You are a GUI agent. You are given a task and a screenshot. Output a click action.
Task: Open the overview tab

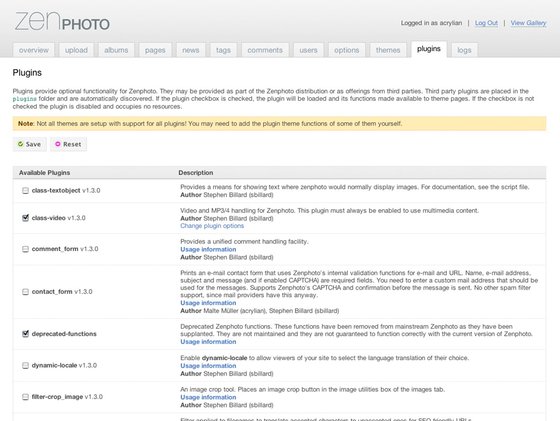pyautogui.click(x=34, y=50)
